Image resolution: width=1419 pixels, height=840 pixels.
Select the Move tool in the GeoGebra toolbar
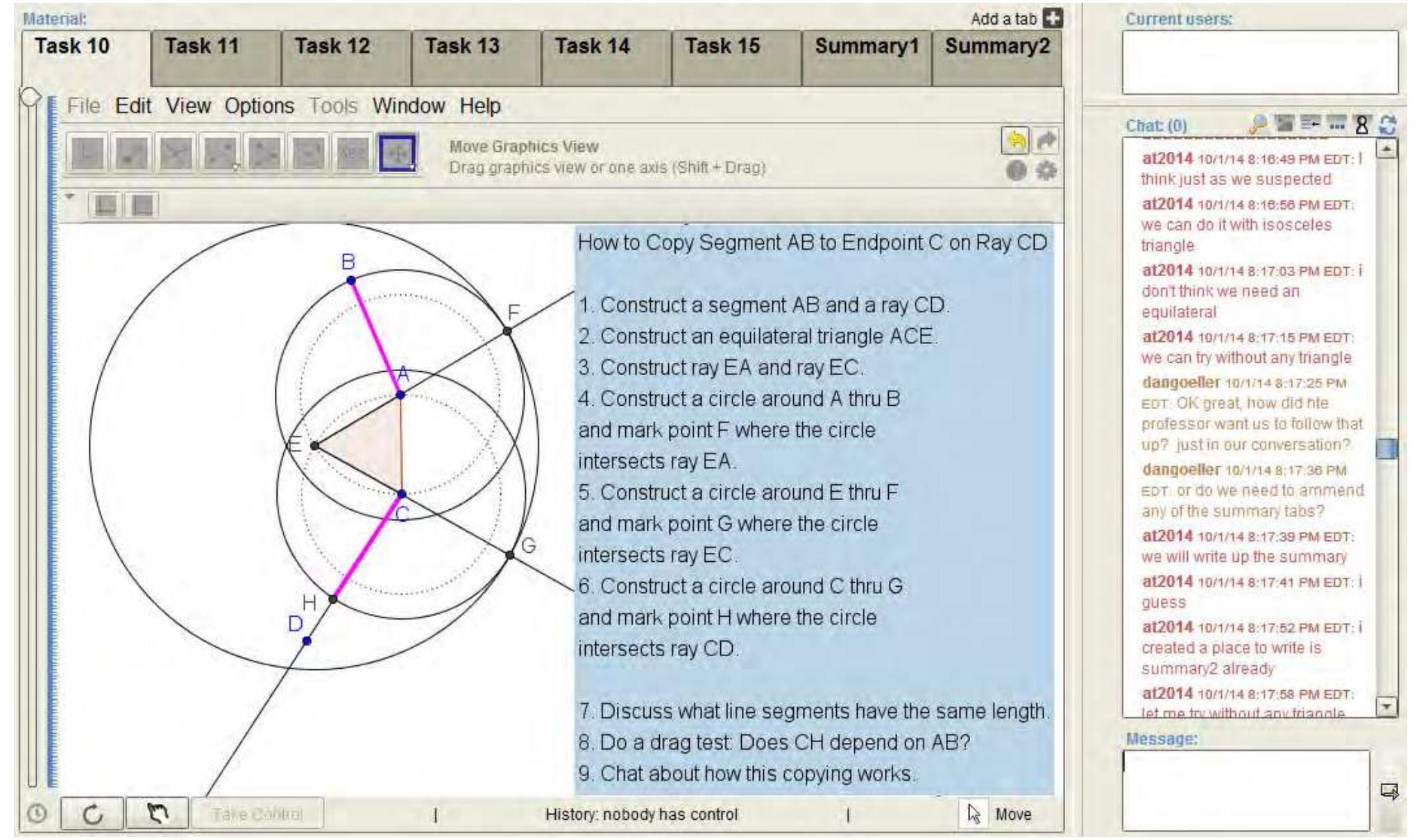pyautogui.click(x=85, y=151)
